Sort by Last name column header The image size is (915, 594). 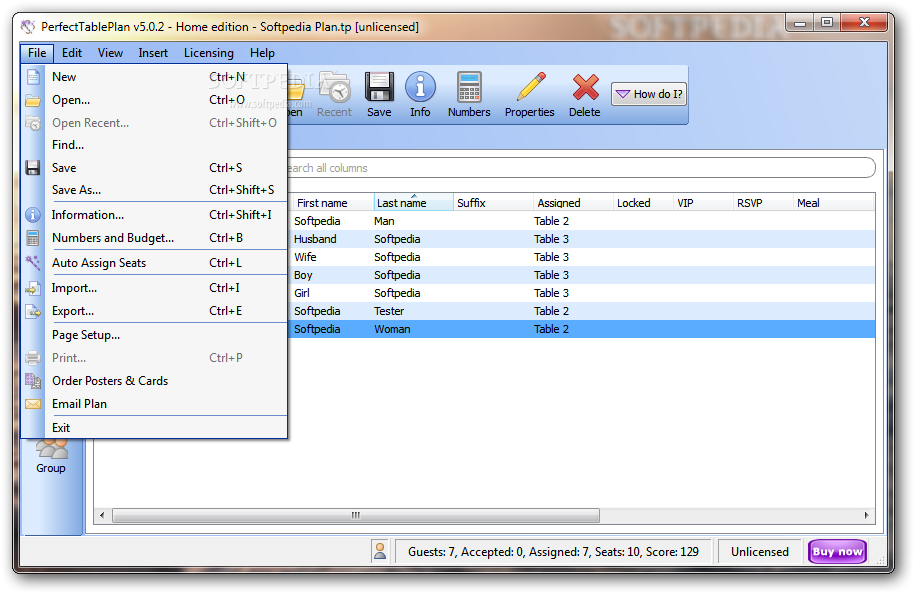413,203
